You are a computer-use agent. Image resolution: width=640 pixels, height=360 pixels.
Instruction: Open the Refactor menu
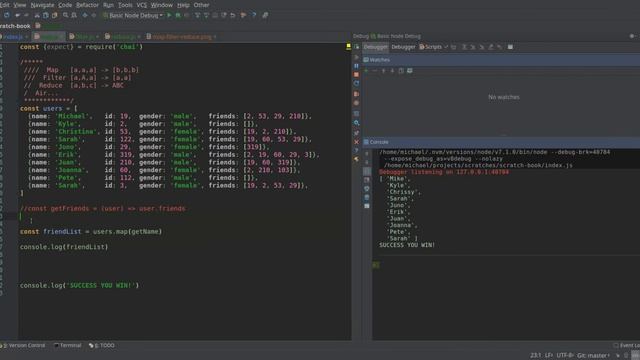pyautogui.click(x=87, y=5)
